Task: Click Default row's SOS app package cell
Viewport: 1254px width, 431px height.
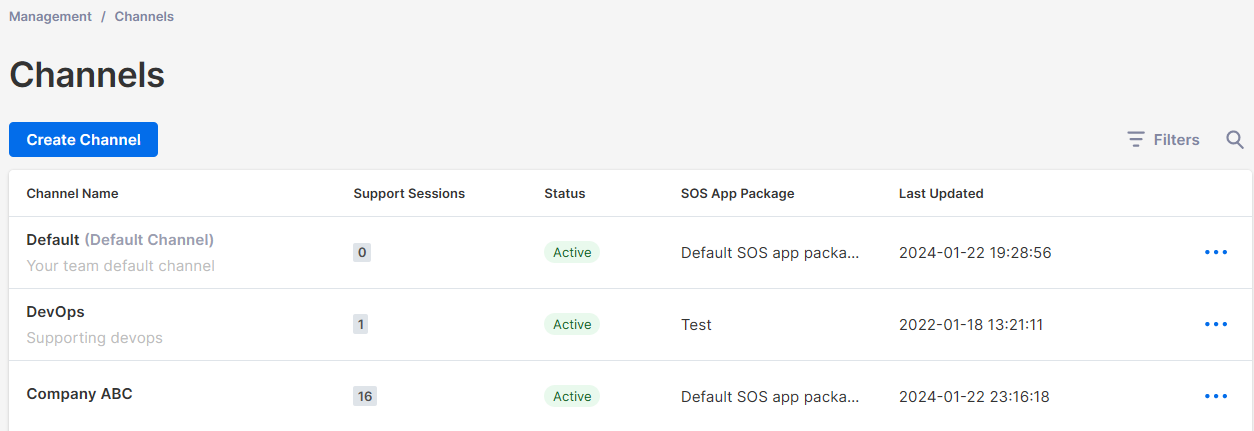Action: (770, 253)
